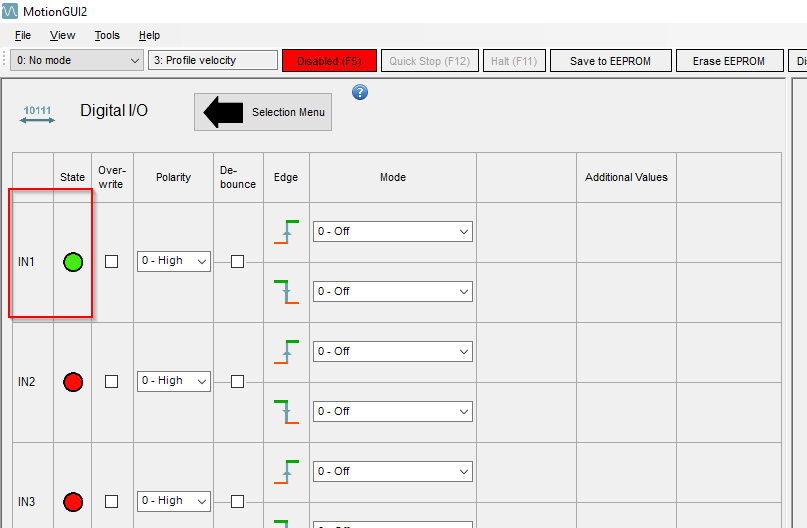The width and height of the screenshot is (807, 528).
Task: Click the Digital I/O 10111 icon
Action: click(x=37, y=115)
